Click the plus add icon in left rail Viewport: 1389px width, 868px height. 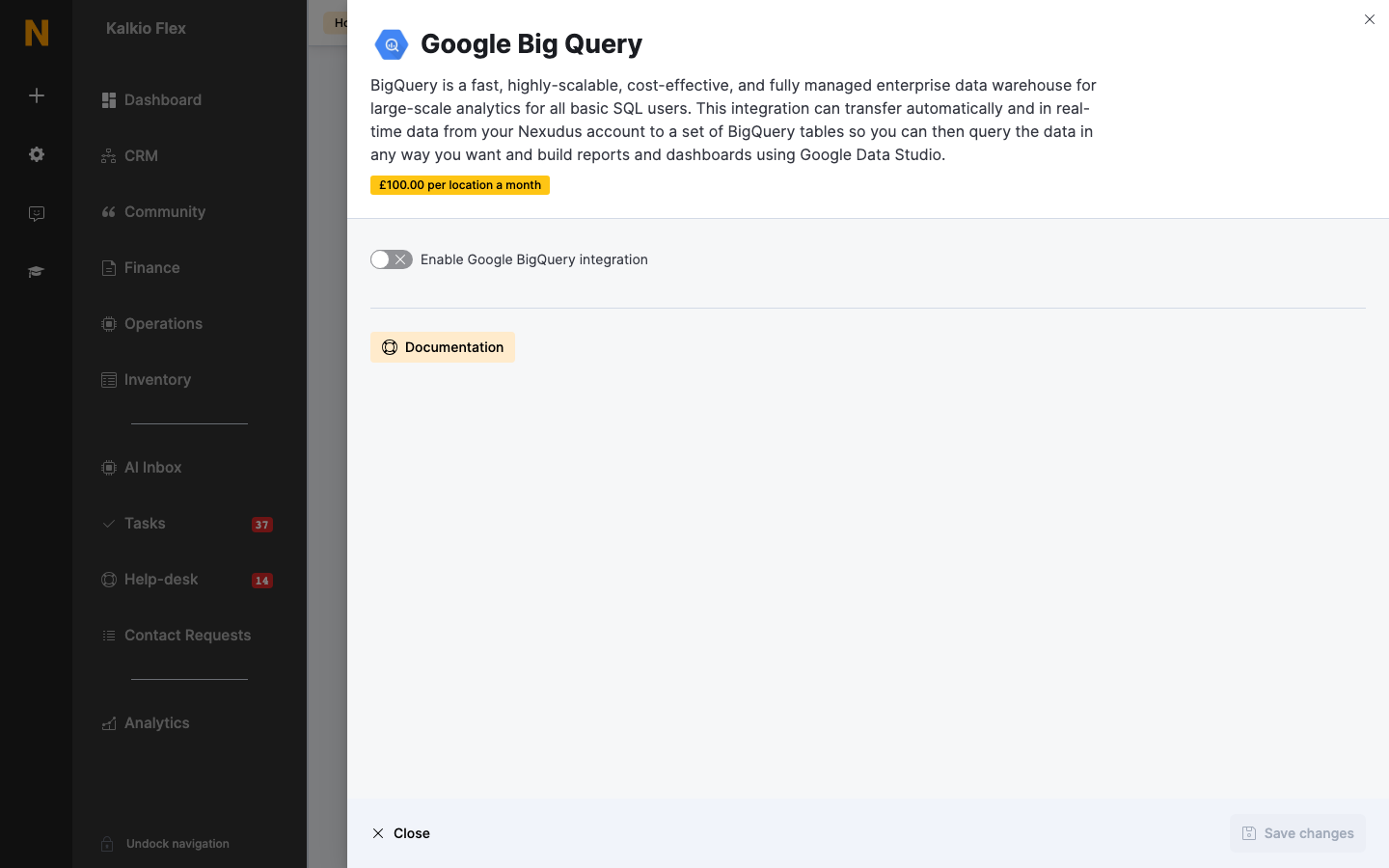pyautogui.click(x=37, y=95)
